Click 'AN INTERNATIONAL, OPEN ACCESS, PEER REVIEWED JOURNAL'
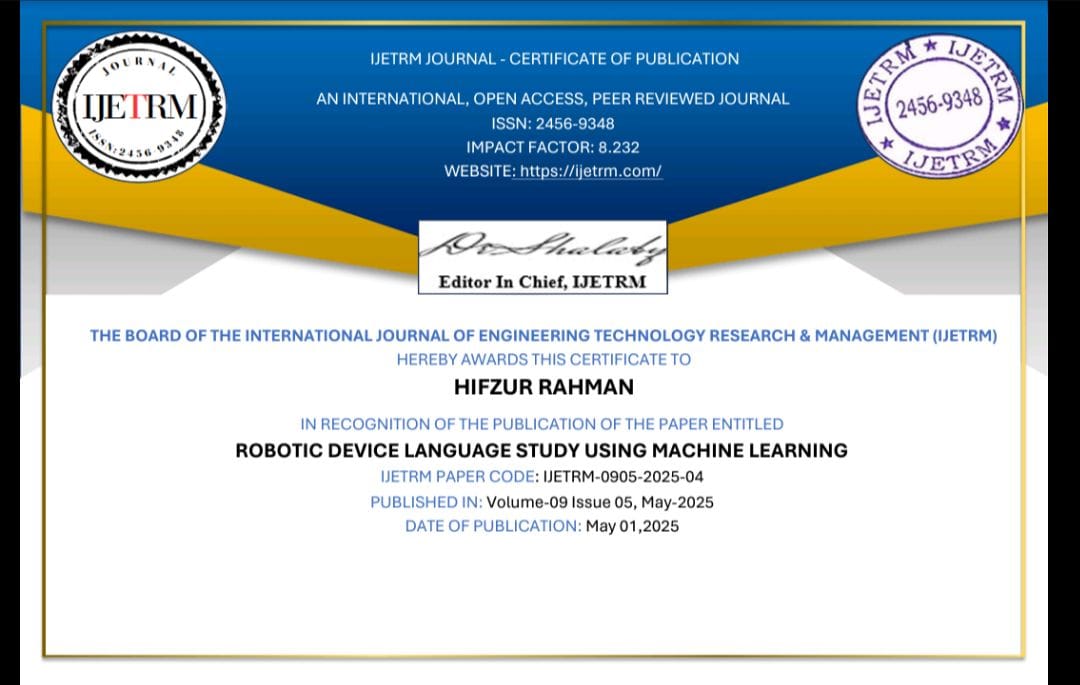The image size is (1080, 685). [552, 98]
